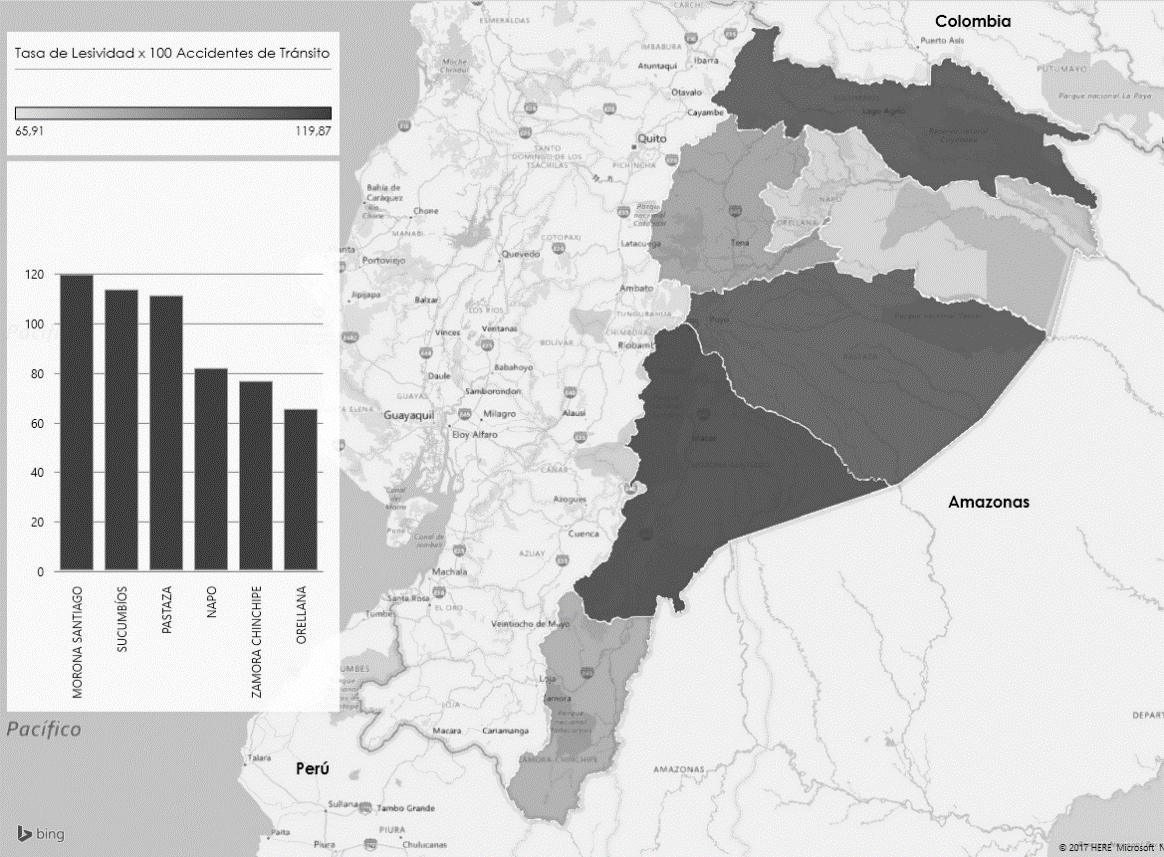The height and width of the screenshot is (857, 1164).
Task: Select the Morona Santiago bar
Action: tap(76, 422)
